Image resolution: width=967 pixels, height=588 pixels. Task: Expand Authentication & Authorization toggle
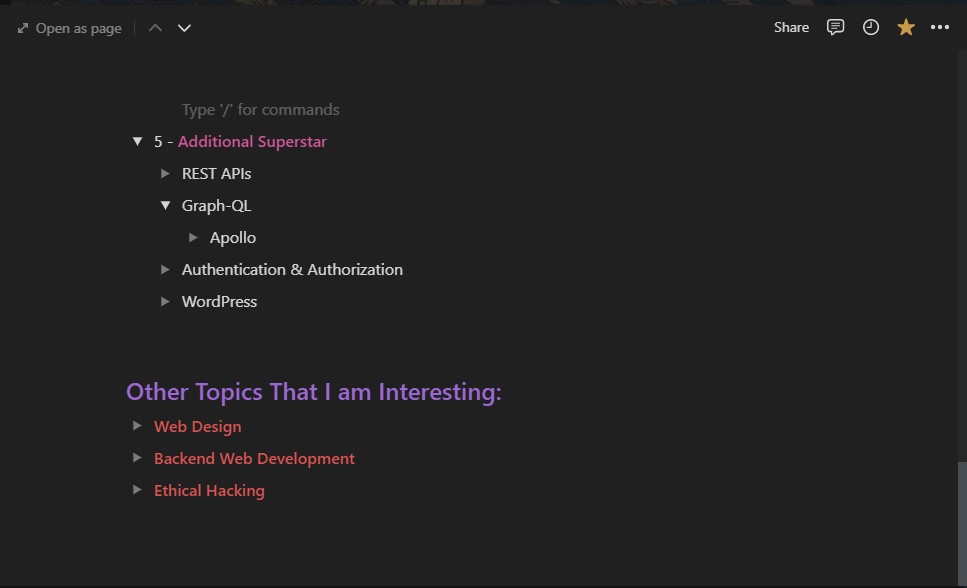pos(165,270)
